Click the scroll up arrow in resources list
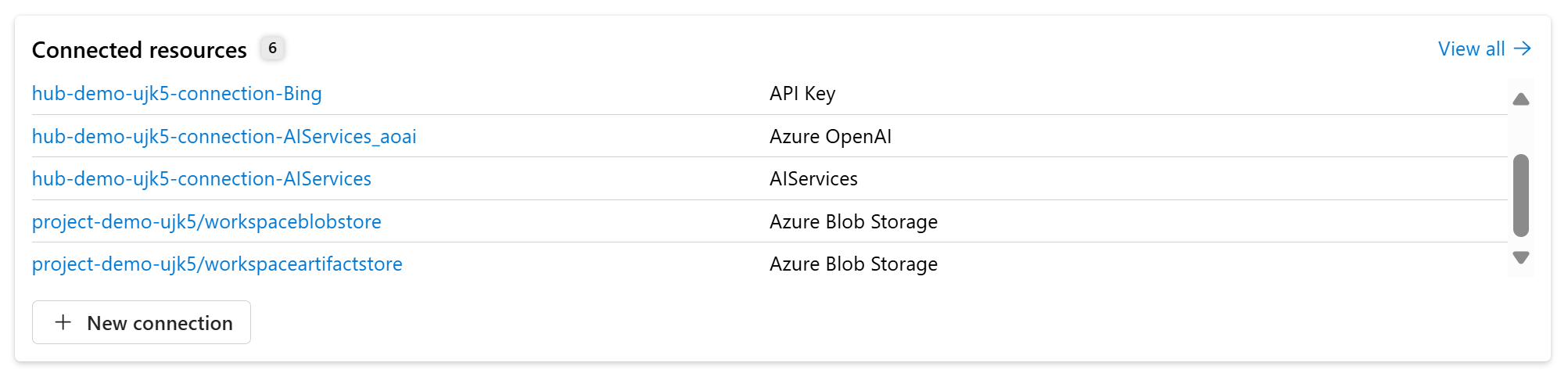Screen dimensions: 1568x377 [x=1520, y=99]
